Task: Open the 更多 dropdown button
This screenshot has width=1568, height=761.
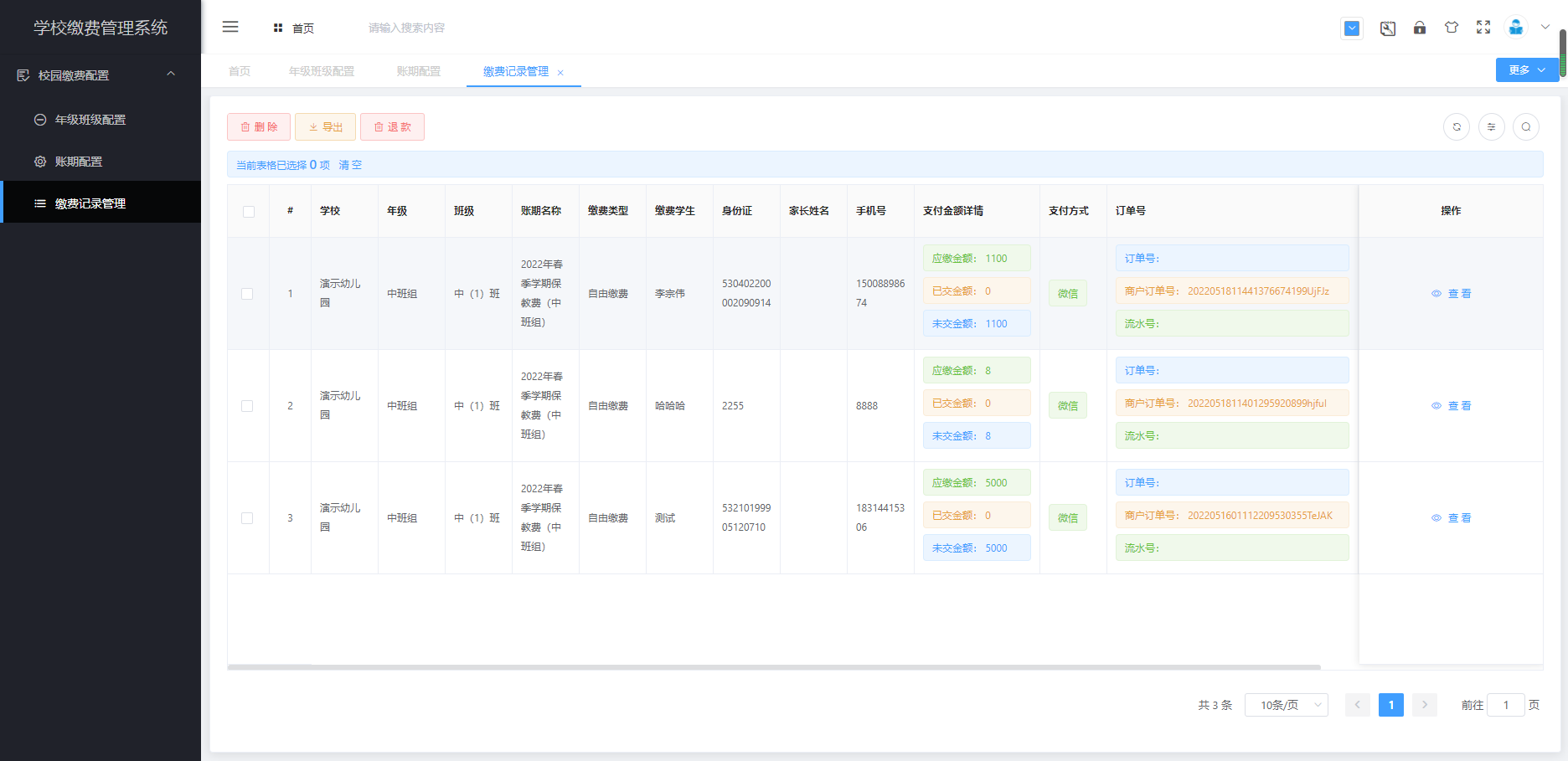Action: coord(1526,70)
